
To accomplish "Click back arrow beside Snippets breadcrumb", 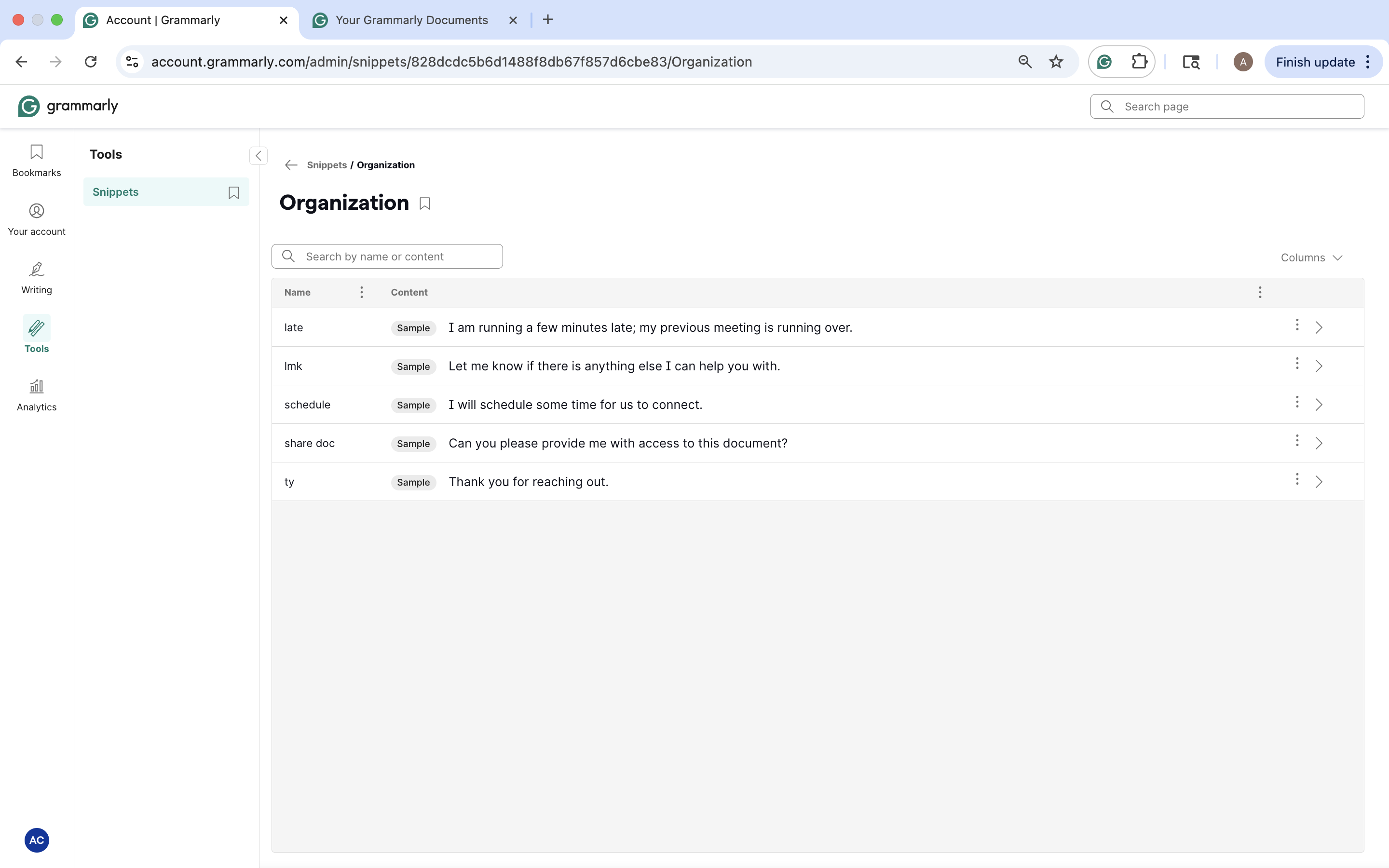I will coord(291,165).
